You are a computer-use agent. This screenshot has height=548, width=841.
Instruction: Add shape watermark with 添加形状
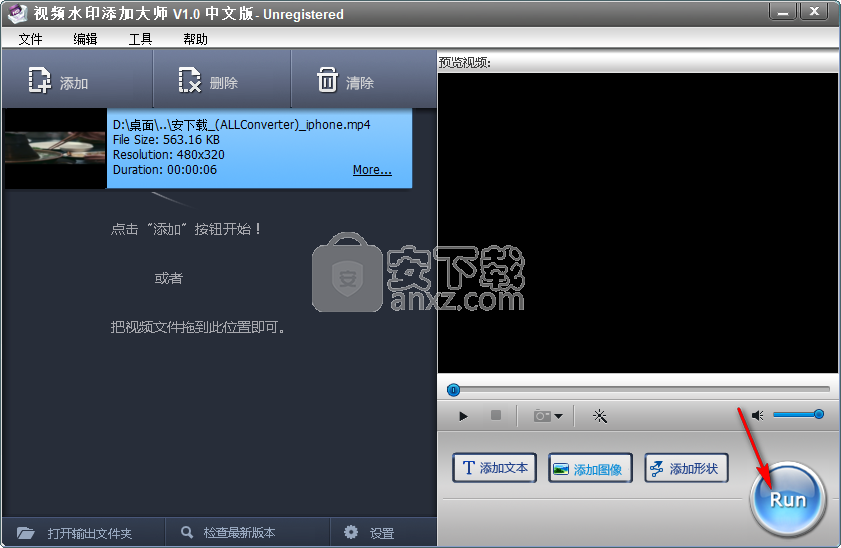point(686,468)
